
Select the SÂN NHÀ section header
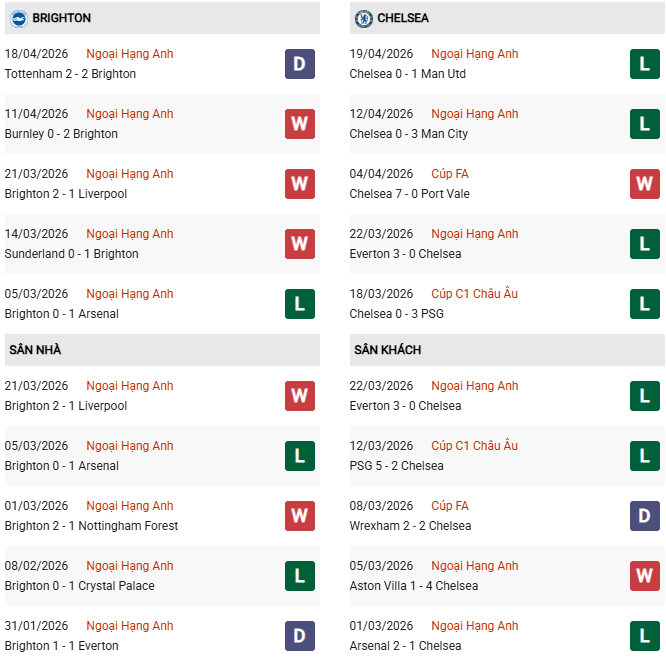pyautogui.click(x=36, y=350)
